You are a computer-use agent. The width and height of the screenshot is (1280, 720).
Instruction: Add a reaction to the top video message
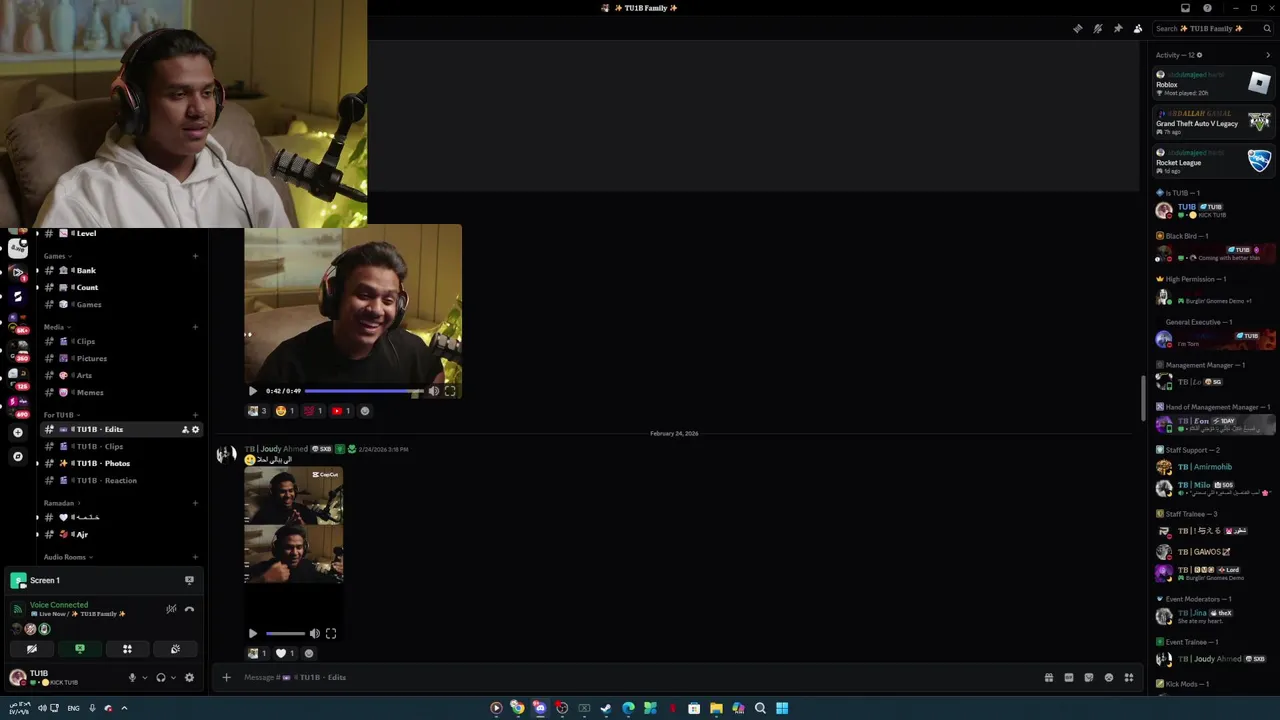[x=365, y=411]
